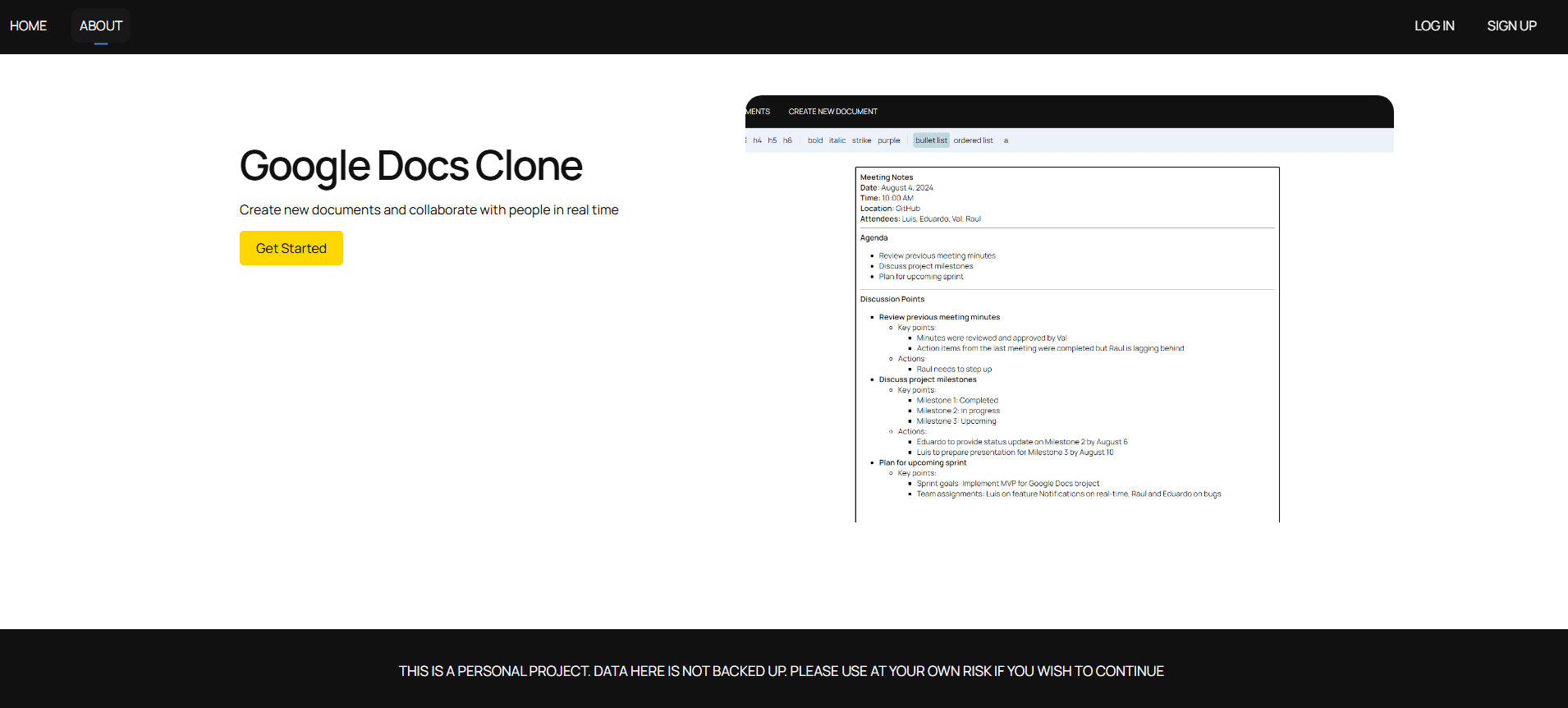Apply the purple text color
Screen dimensions: 1568x708
tap(888, 140)
